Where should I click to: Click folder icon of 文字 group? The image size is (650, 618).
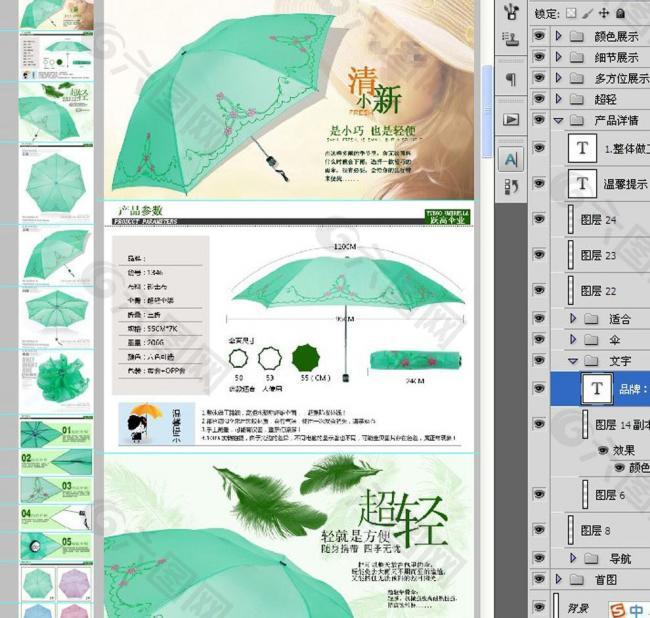point(591,361)
